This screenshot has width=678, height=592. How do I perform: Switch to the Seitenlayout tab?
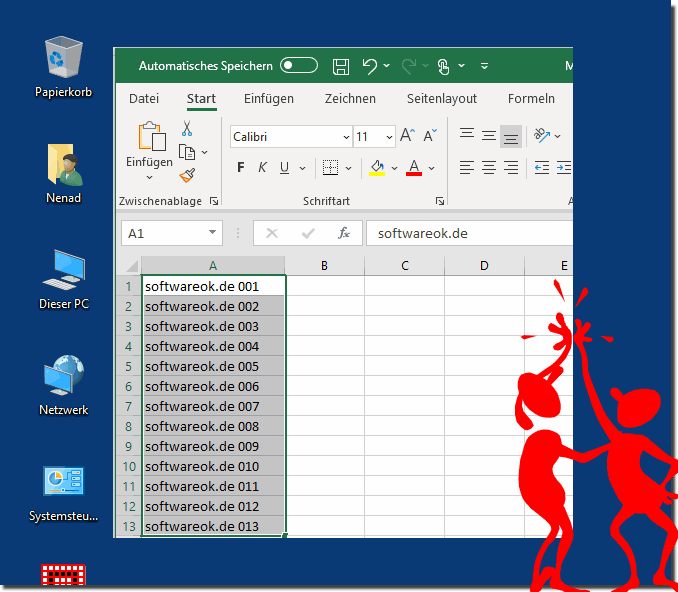pyautogui.click(x=441, y=99)
